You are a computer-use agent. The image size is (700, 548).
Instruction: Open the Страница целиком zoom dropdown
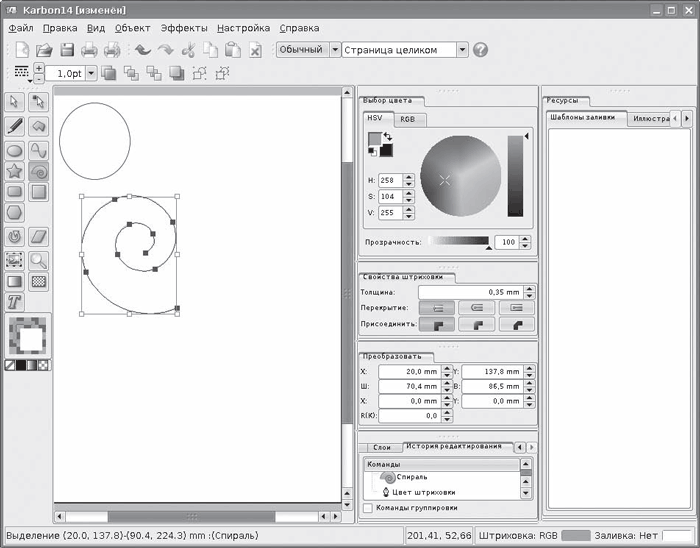click(462, 49)
